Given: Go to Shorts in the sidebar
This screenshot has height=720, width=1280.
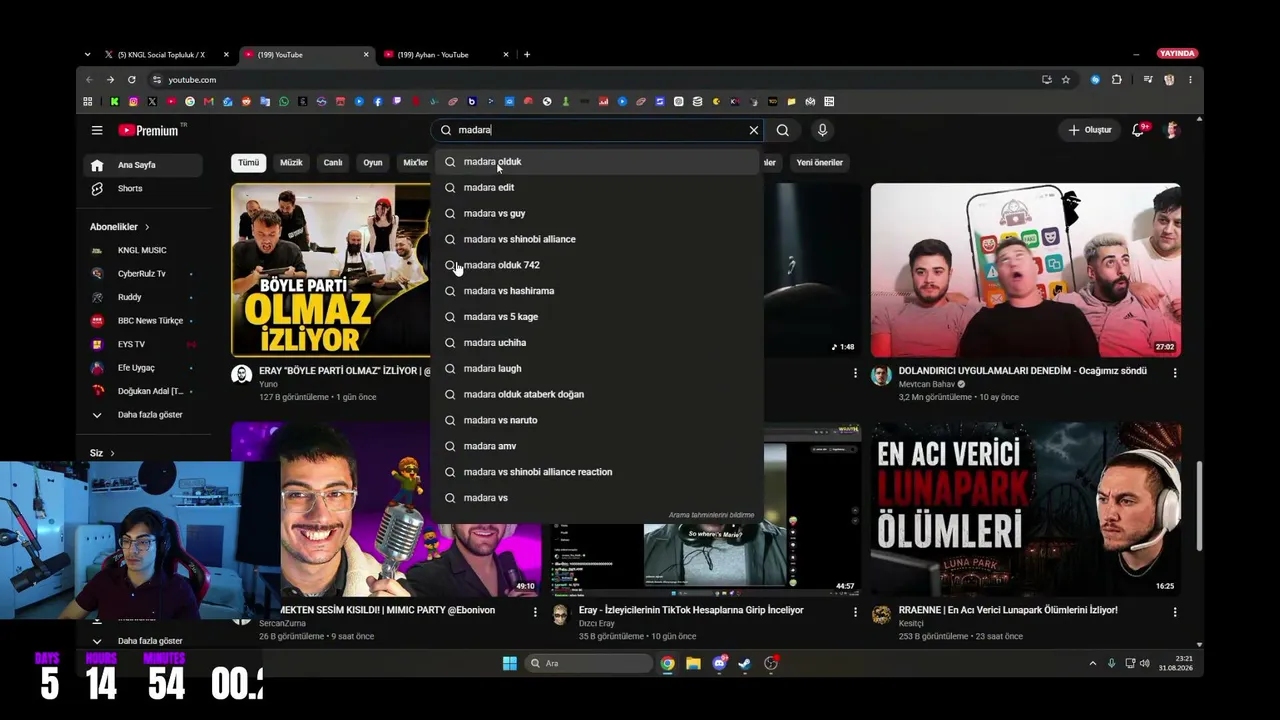Looking at the screenshot, I should pos(143,188).
